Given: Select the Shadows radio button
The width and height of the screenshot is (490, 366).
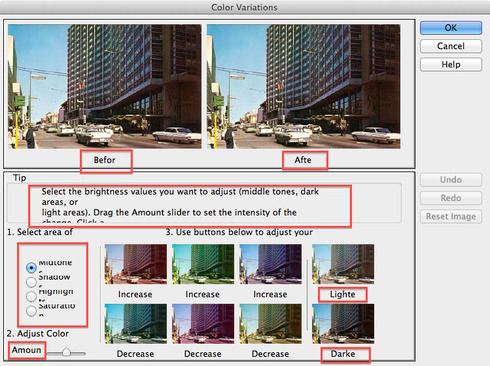Looking at the screenshot, I should point(31,282).
